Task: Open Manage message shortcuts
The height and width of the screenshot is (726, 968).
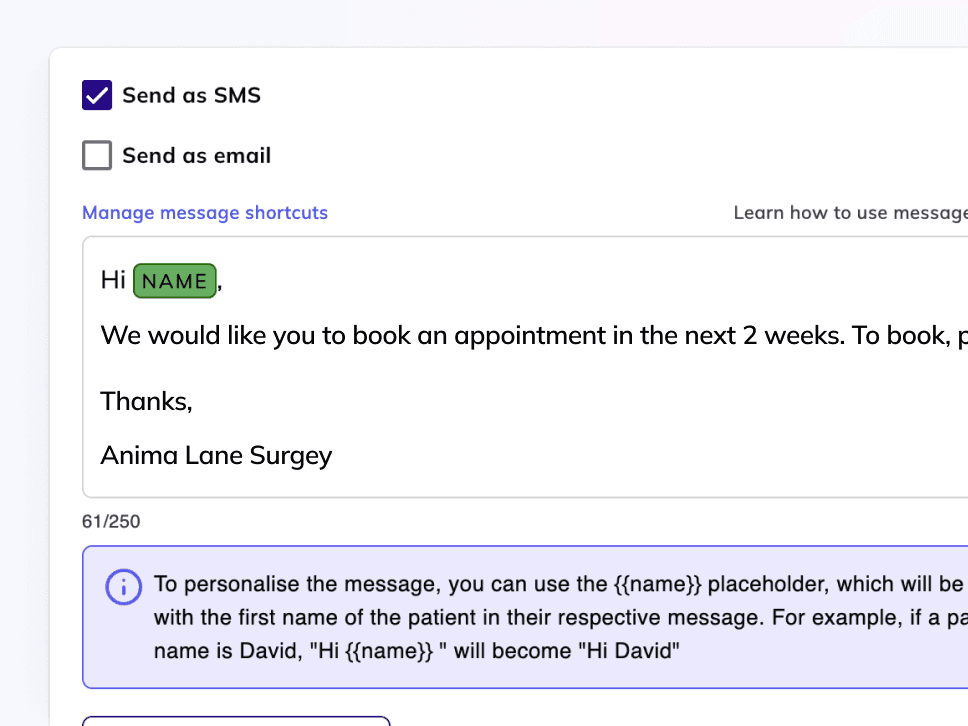Action: pyautogui.click(x=204, y=212)
